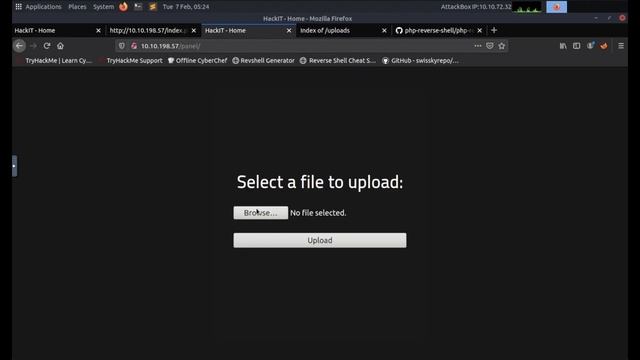Viewport: 640px width, 360px height.
Task: Go back with the back arrow
Action: (19, 46)
